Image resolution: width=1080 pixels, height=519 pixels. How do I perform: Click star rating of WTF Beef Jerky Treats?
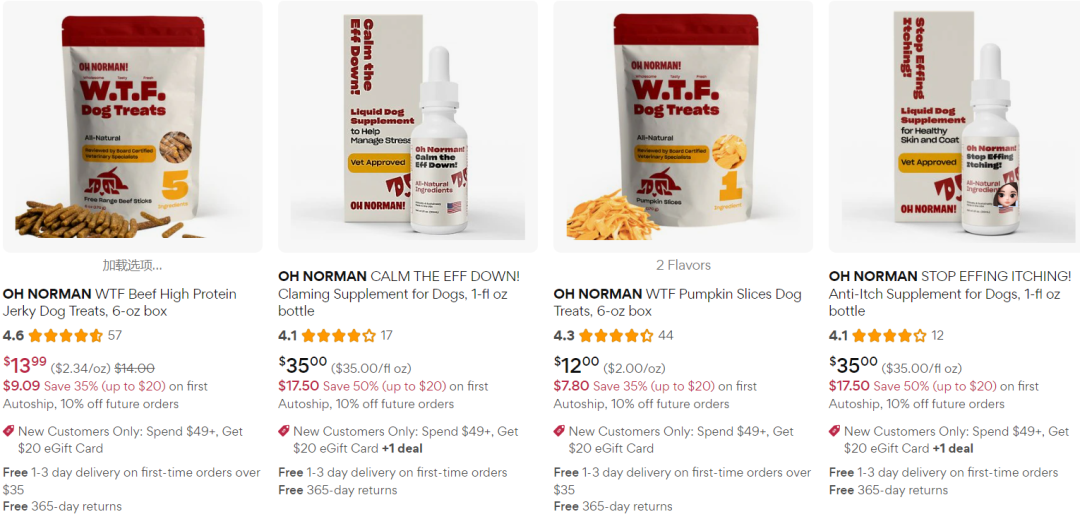coord(65,336)
